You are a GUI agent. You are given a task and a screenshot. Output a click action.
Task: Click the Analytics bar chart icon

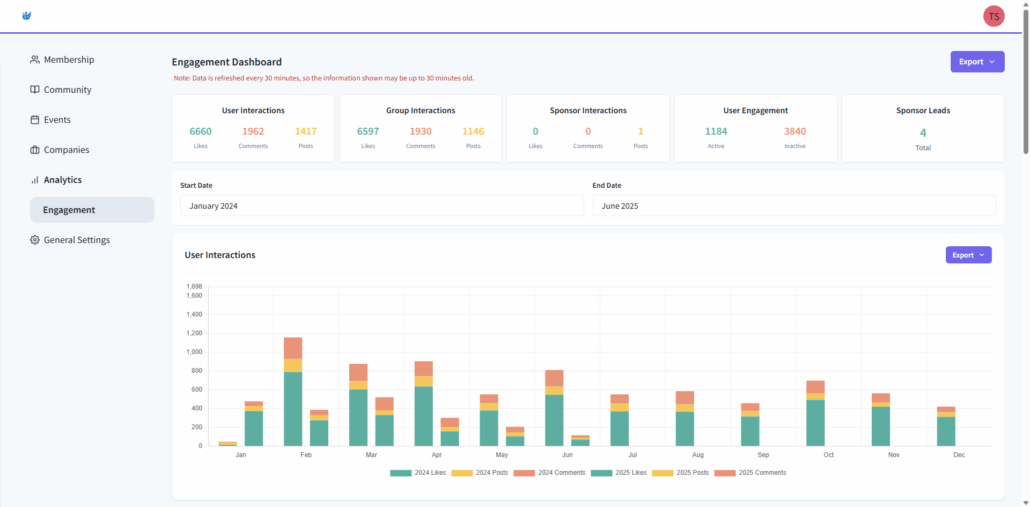point(35,180)
